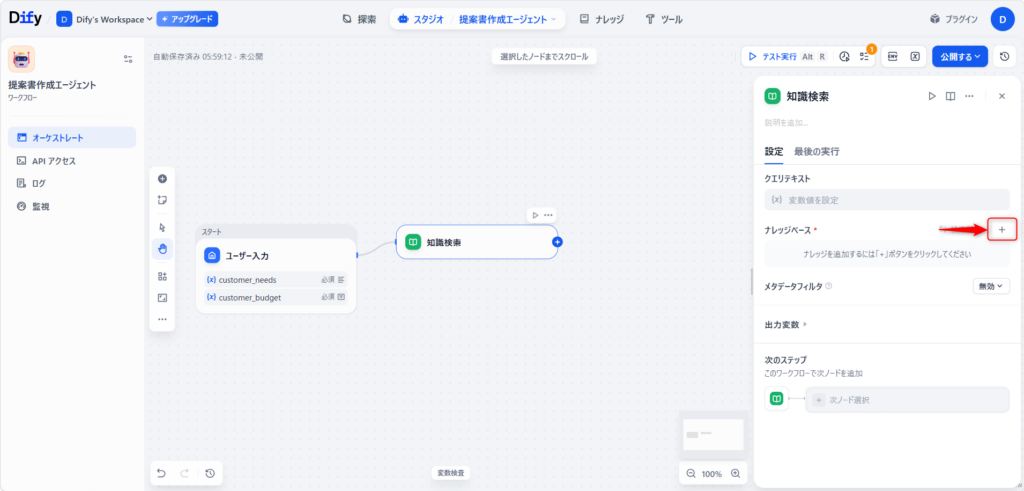The width and height of the screenshot is (1024, 491).
Task: Click the undo arrow icon
Action: [x=162, y=473]
